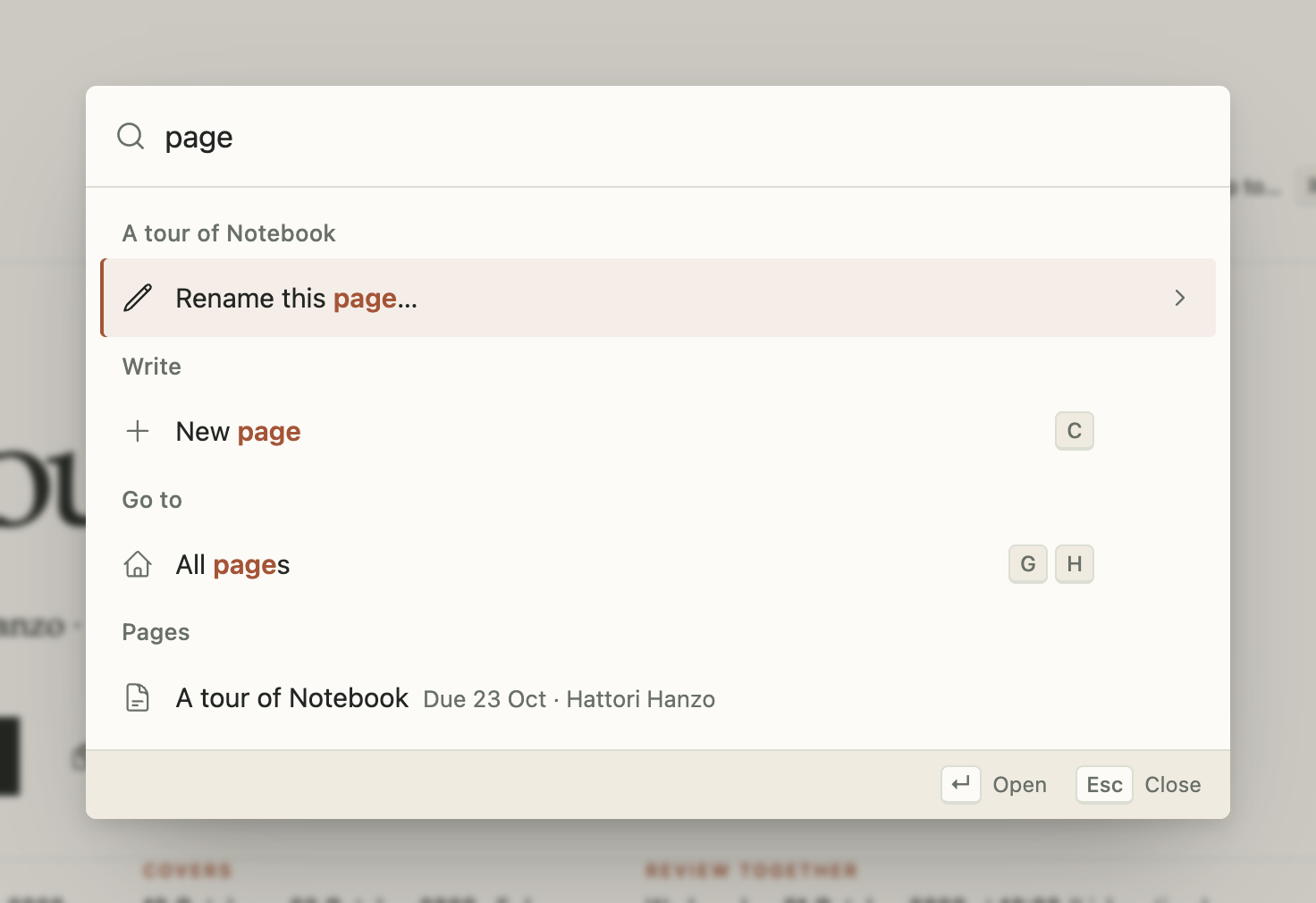Click the H shortcut key badge

coord(1075,564)
